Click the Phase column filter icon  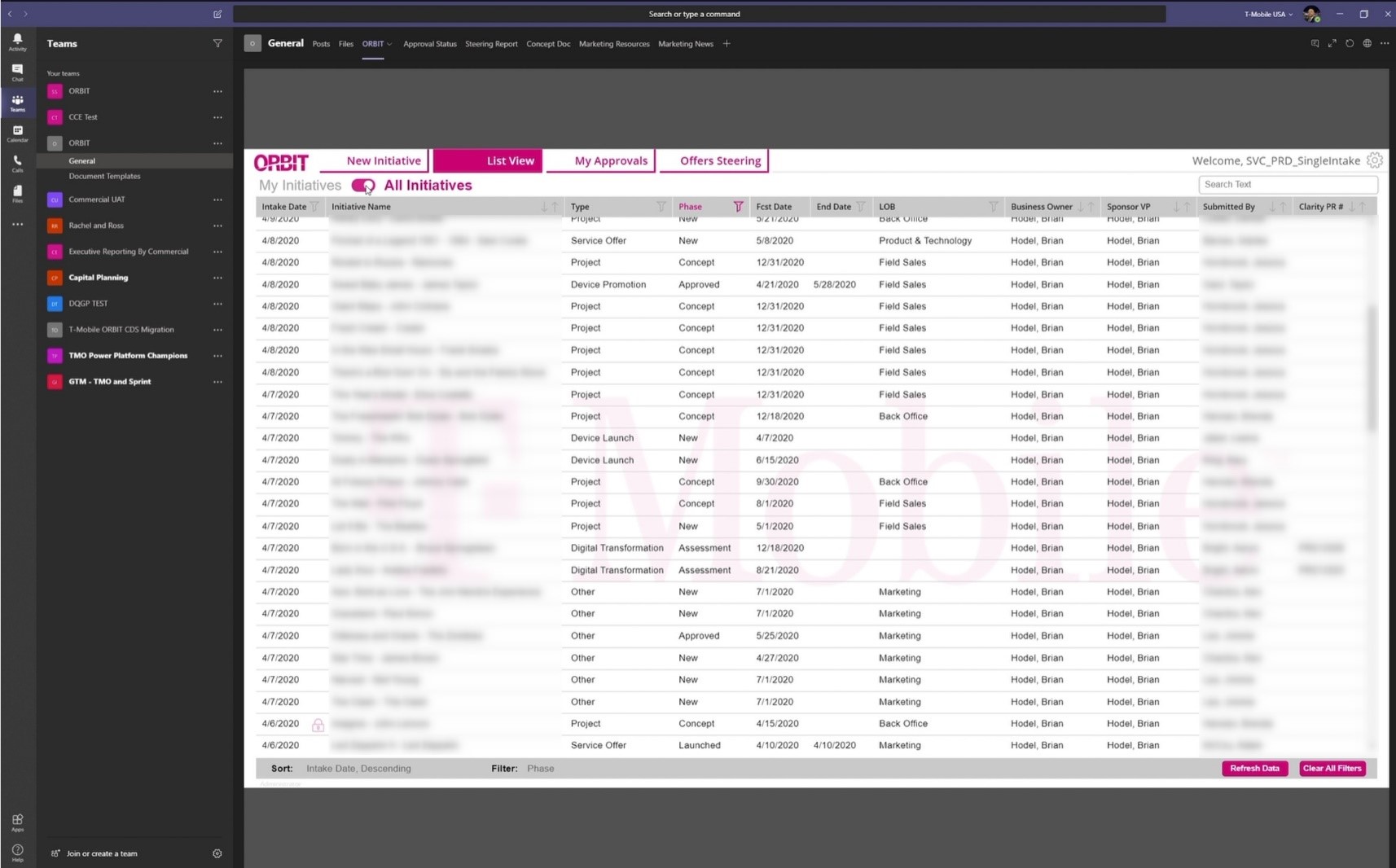pos(738,207)
